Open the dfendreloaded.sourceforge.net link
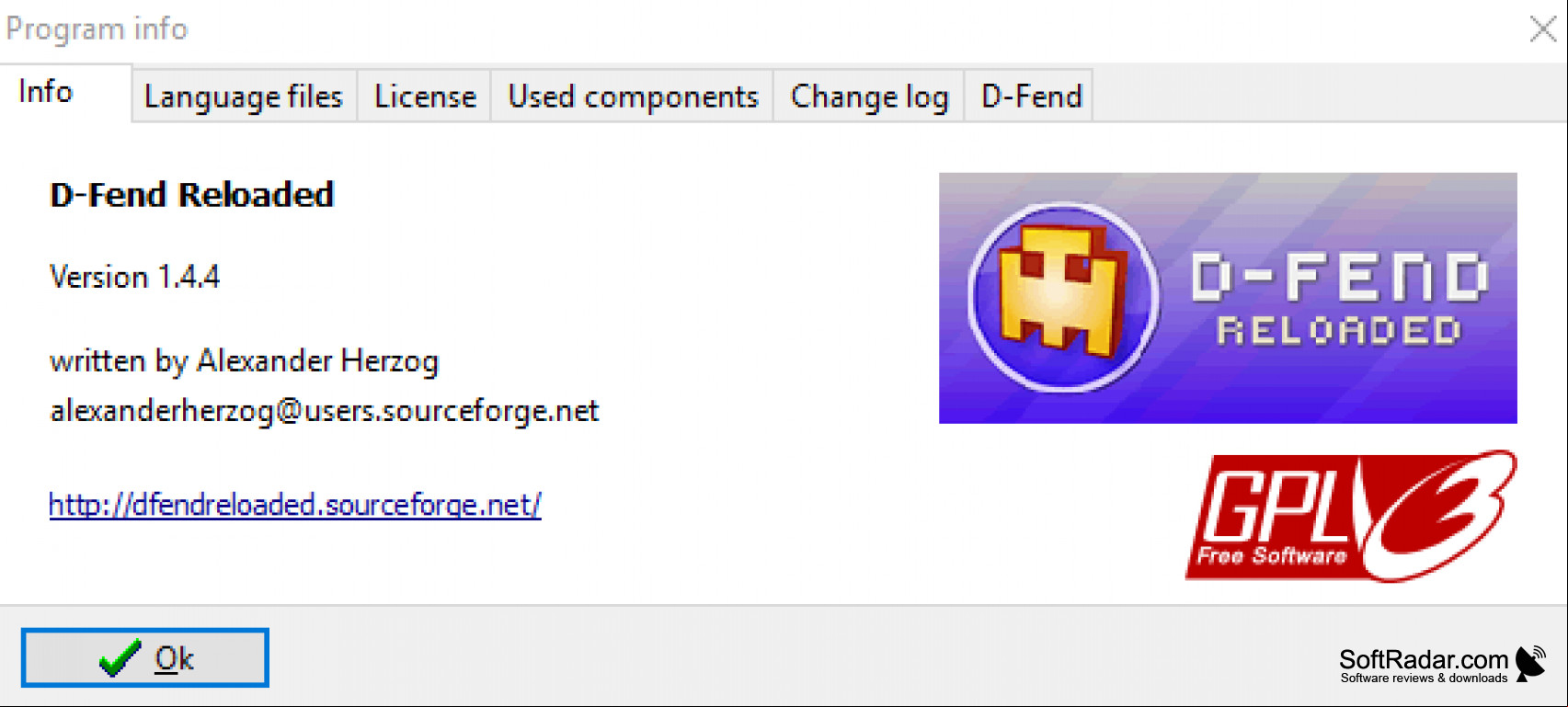1568x707 pixels. [x=295, y=504]
